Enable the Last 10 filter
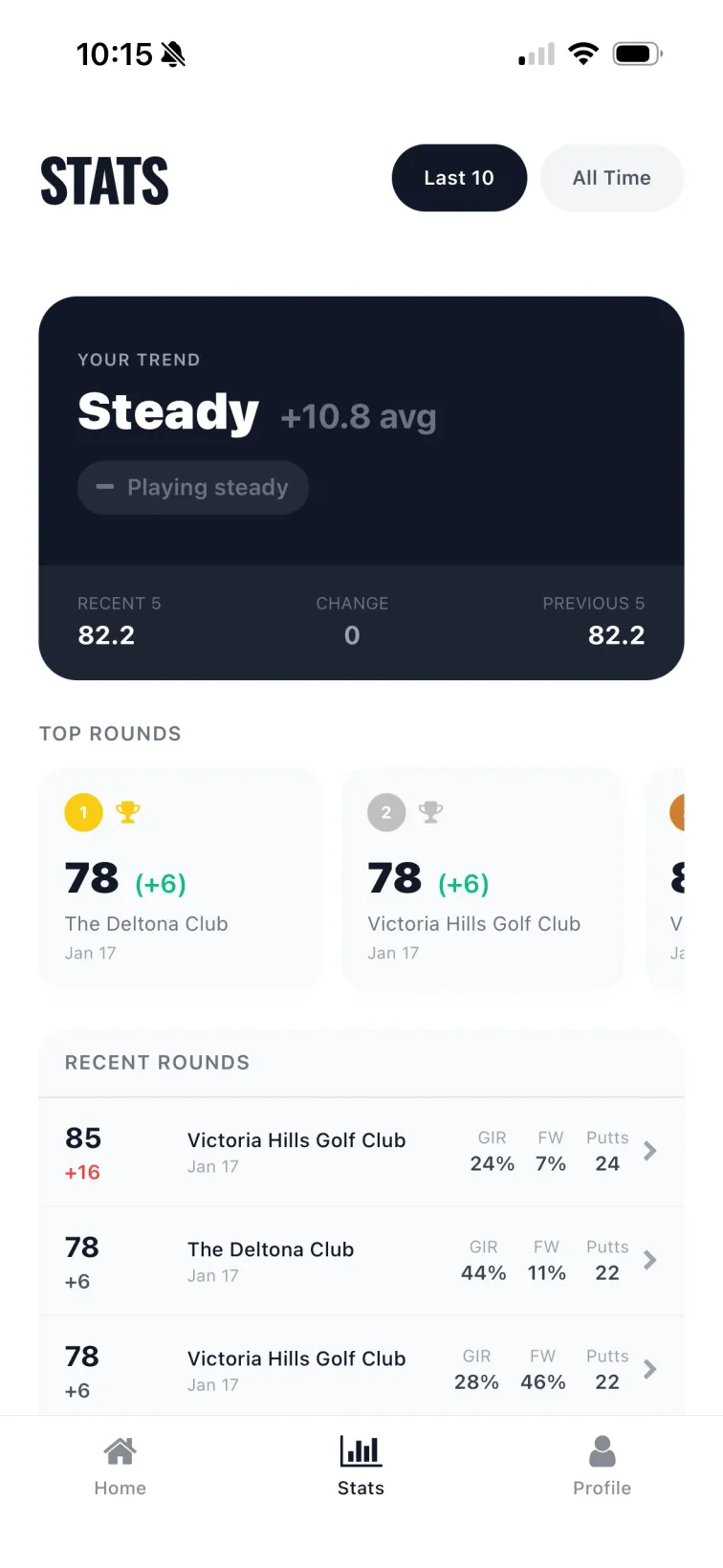723x1568 pixels. pyautogui.click(x=459, y=178)
